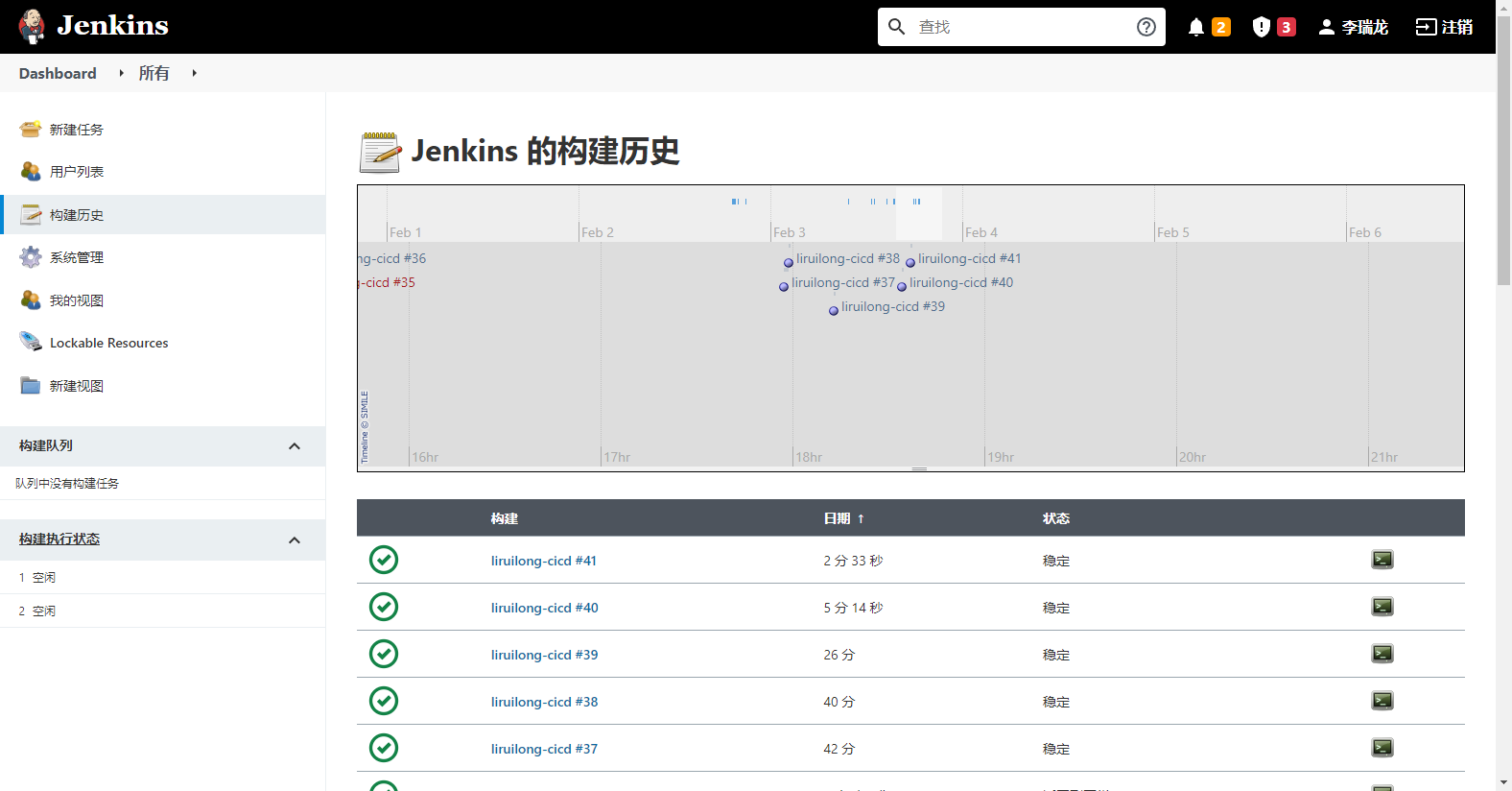The height and width of the screenshot is (791, 1512).
Task: View console output for build #38
Action: pos(1382,701)
